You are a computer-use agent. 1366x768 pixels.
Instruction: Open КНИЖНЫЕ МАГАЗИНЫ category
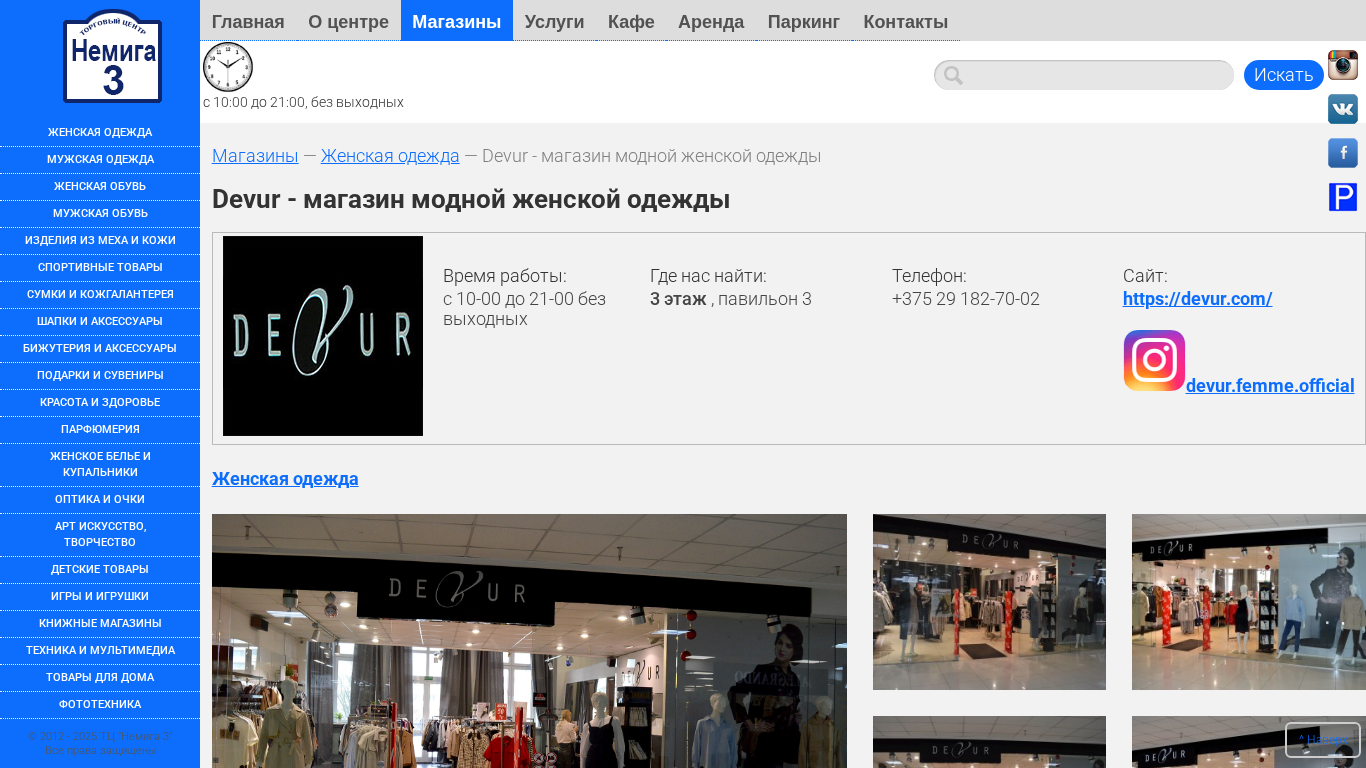pyautogui.click(x=100, y=624)
